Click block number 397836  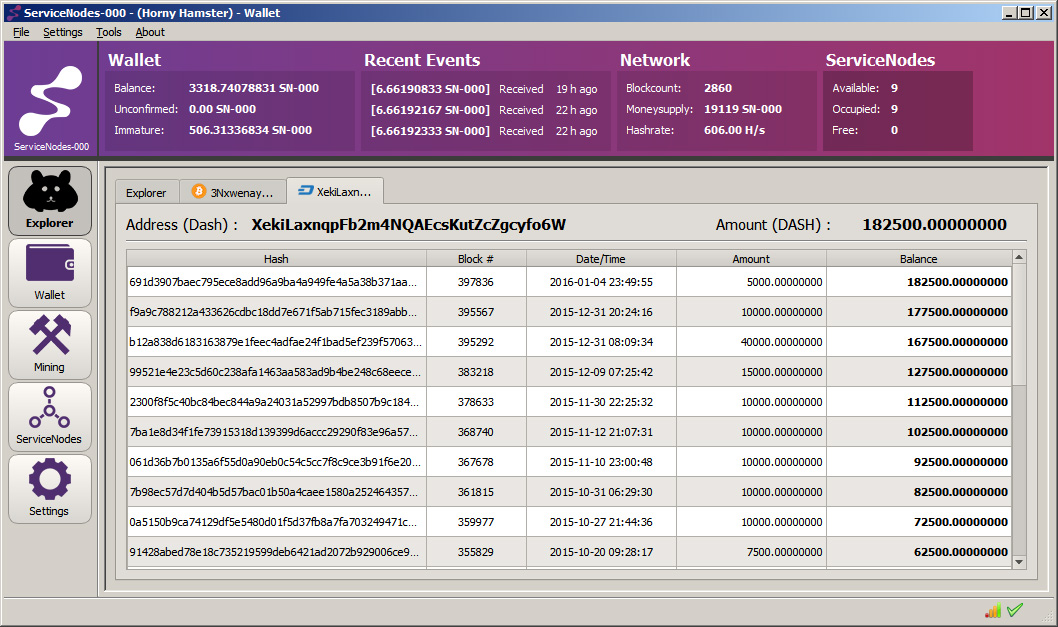coord(476,282)
